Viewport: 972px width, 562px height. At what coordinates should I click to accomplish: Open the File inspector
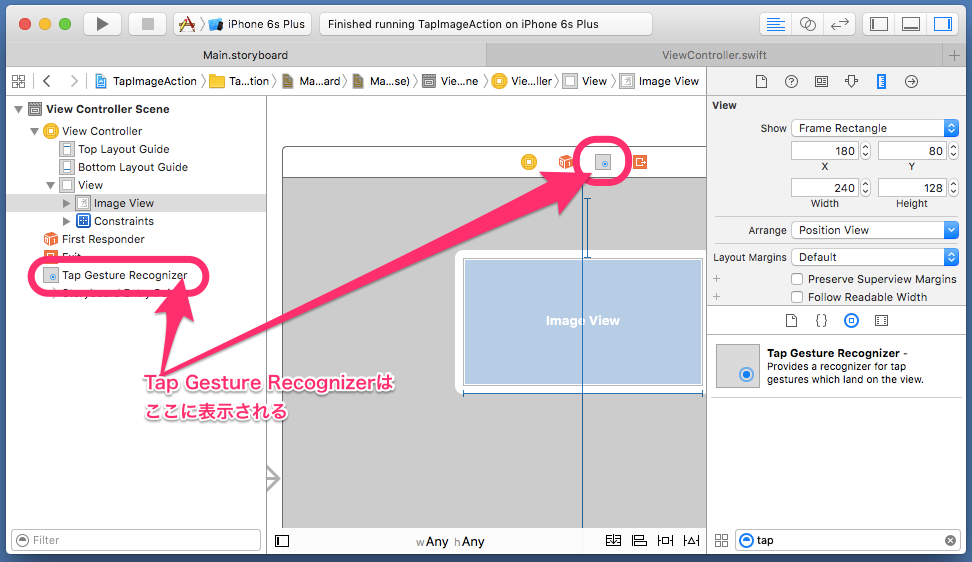click(x=761, y=81)
